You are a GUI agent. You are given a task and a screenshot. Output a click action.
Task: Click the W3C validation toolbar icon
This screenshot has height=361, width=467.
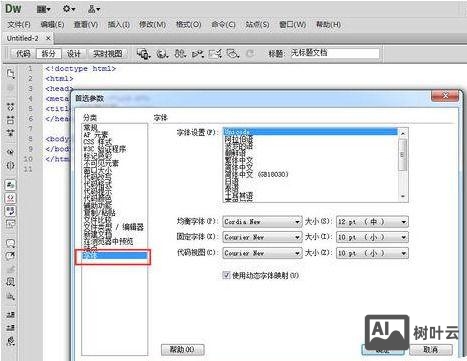[x=198, y=54]
